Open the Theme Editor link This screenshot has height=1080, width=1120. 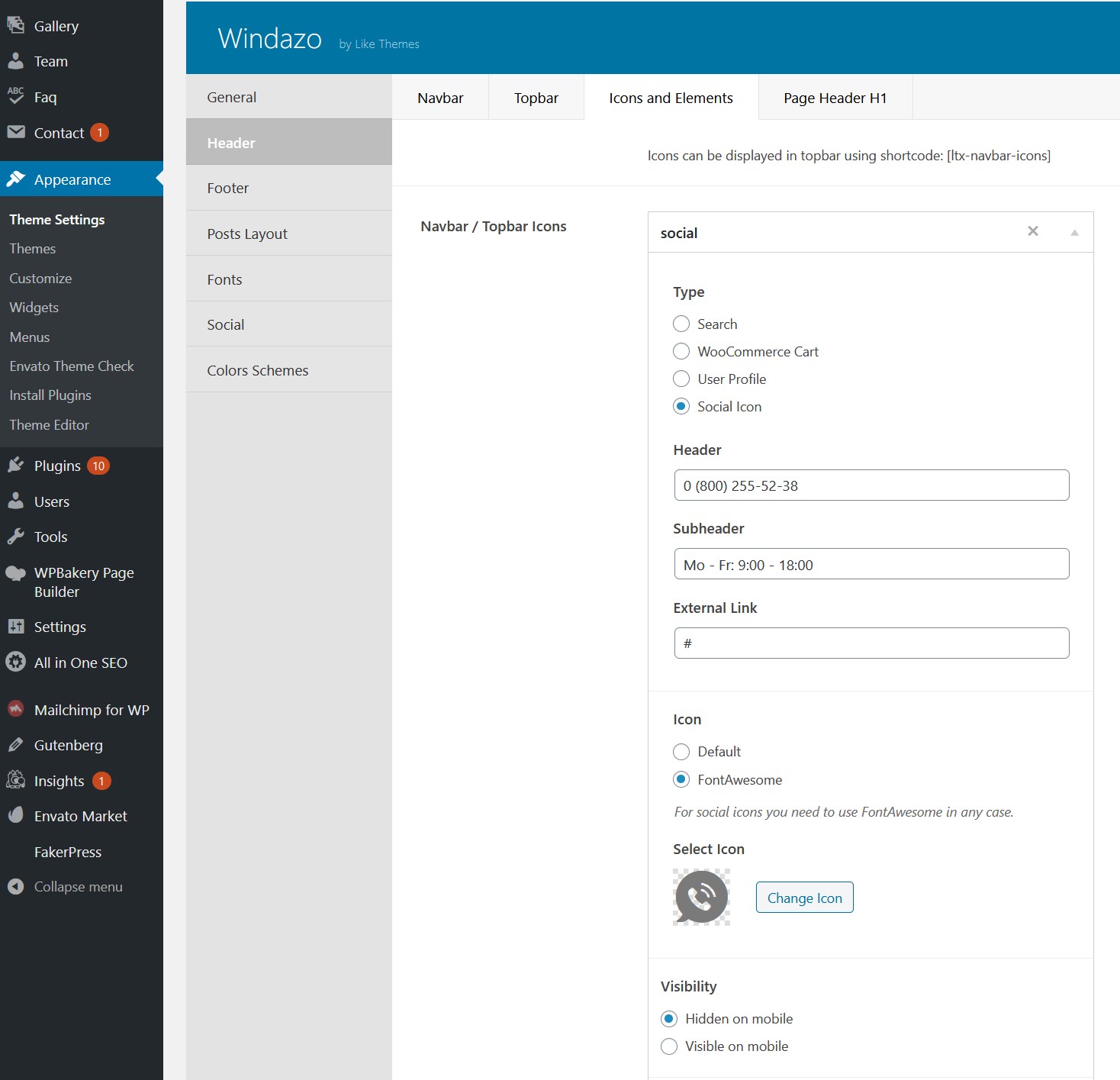[50, 425]
